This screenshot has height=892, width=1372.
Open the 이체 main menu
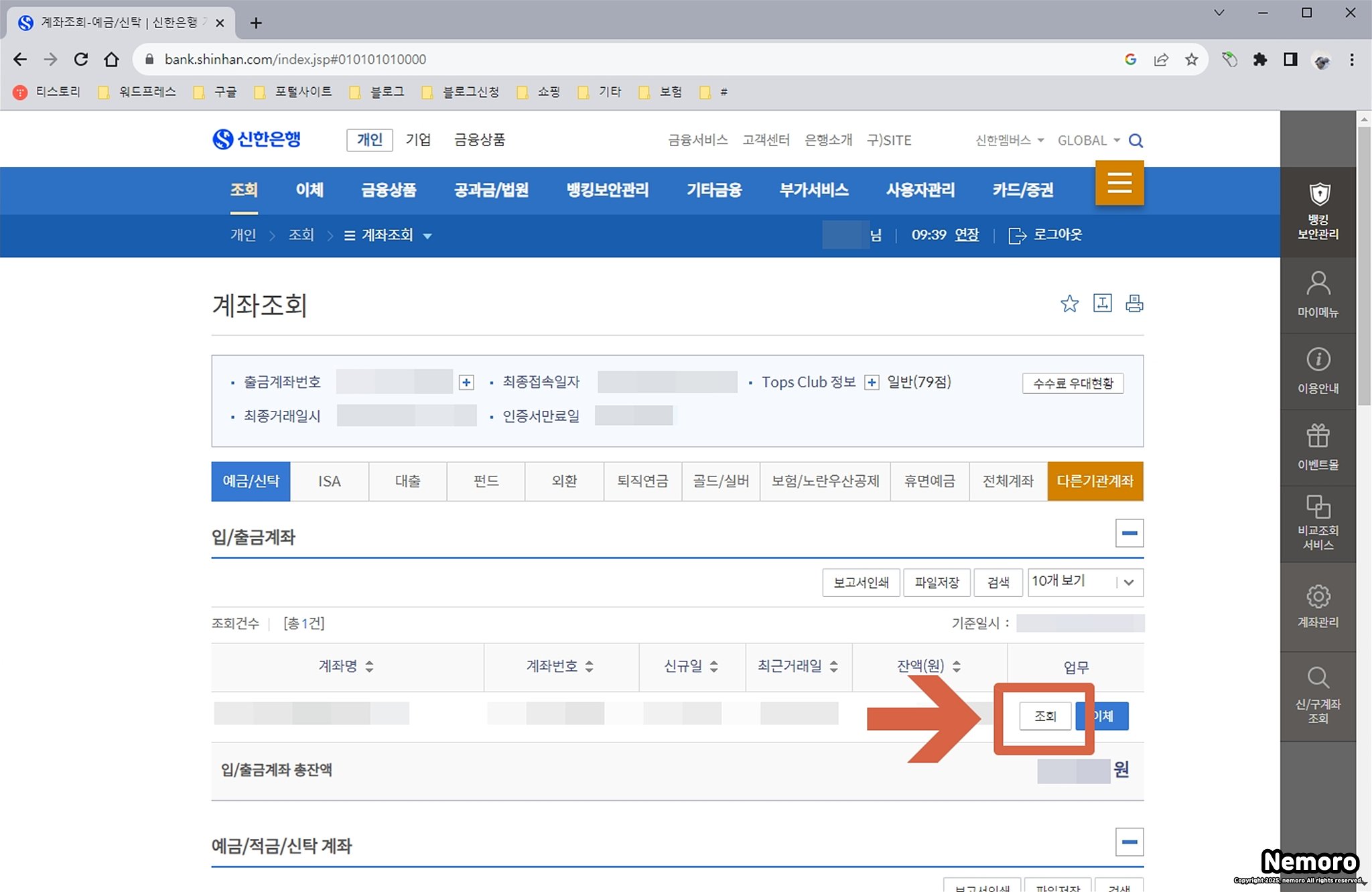pyautogui.click(x=310, y=190)
